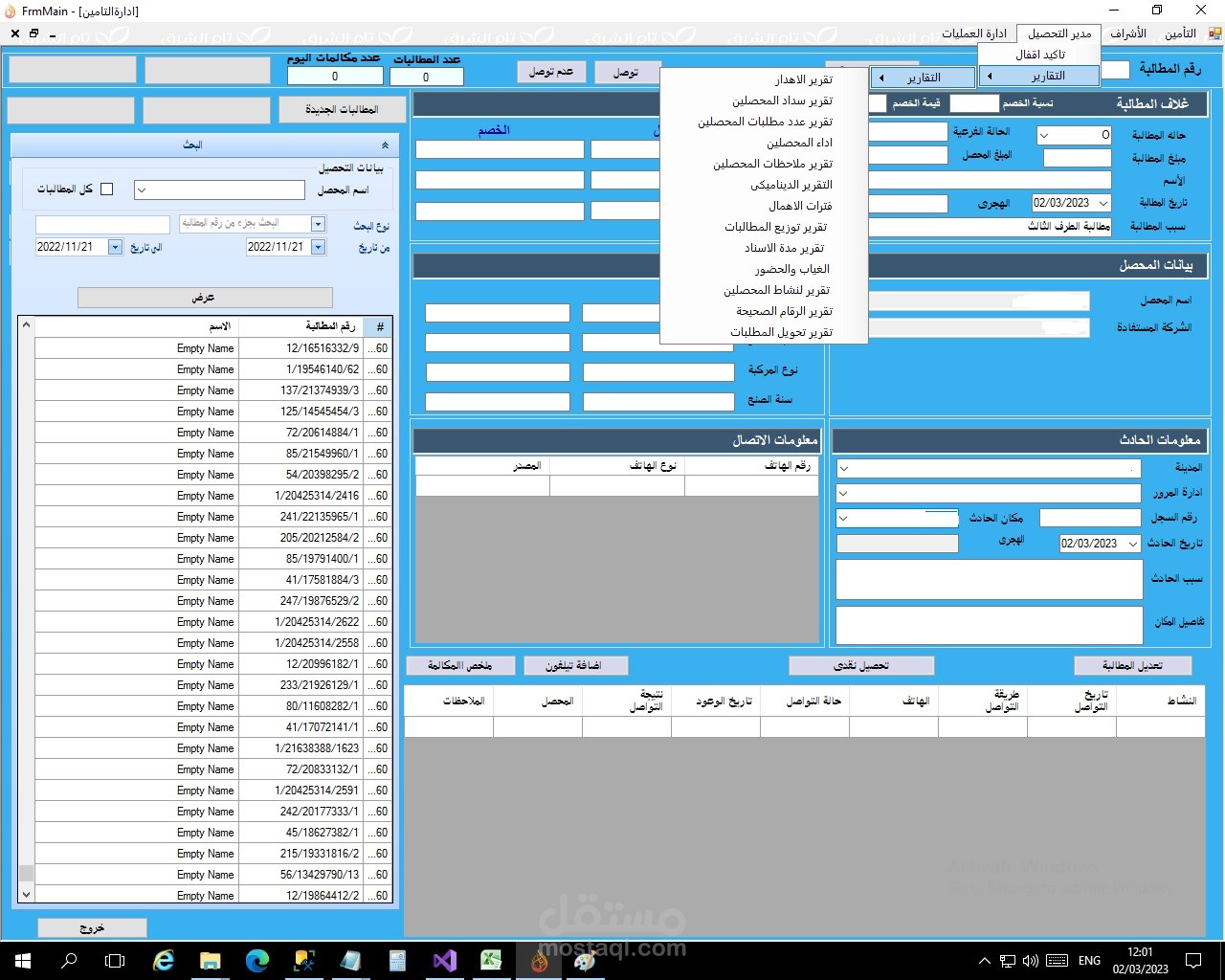Viewport: 1225px width, 980px height.
Task: Launch Microsoft Edge from the taskbar
Action: click(x=257, y=961)
